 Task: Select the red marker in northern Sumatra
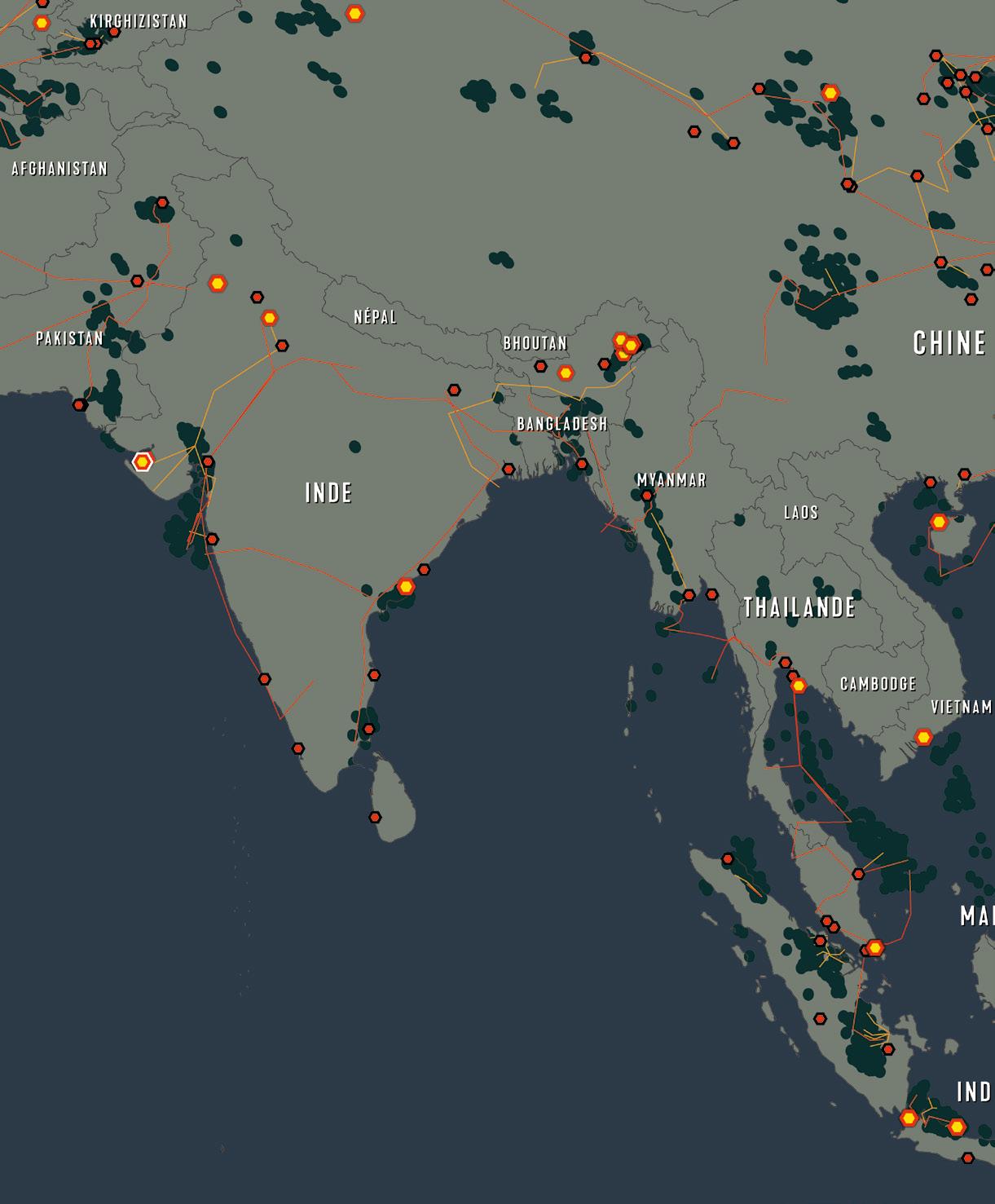pyautogui.click(x=728, y=859)
